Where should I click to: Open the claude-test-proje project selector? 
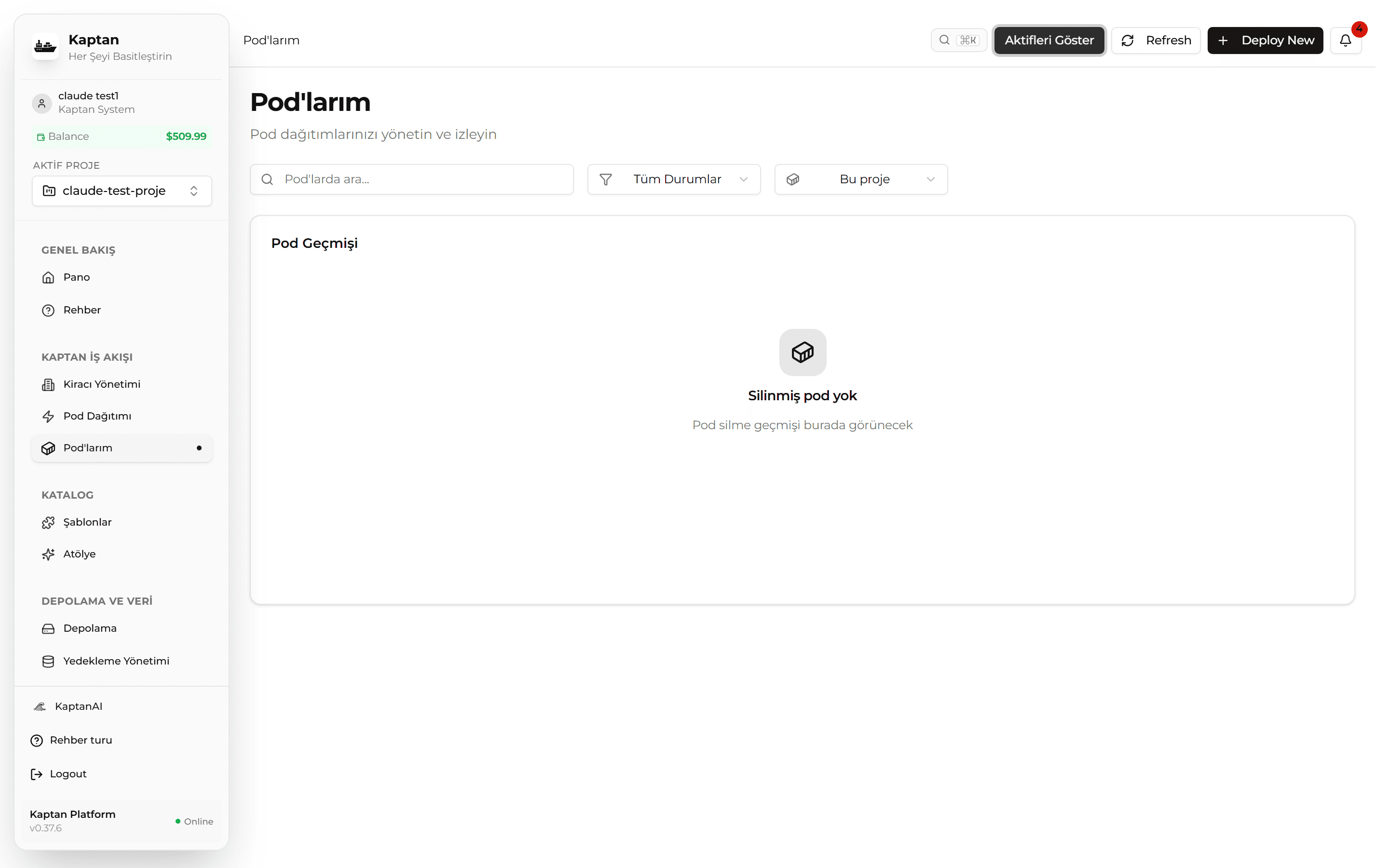click(122, 190)
